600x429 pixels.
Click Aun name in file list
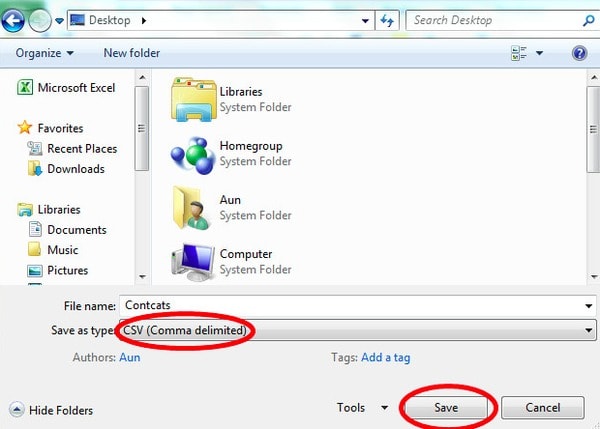(230, 200)
